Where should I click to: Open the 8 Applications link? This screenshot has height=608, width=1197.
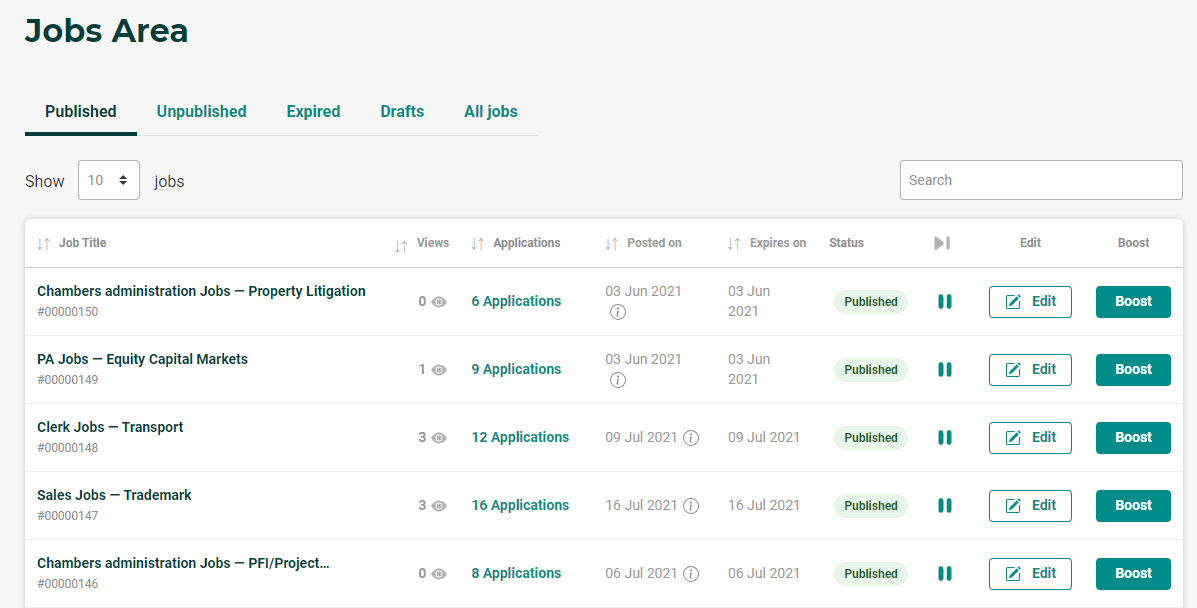point(516,574)
